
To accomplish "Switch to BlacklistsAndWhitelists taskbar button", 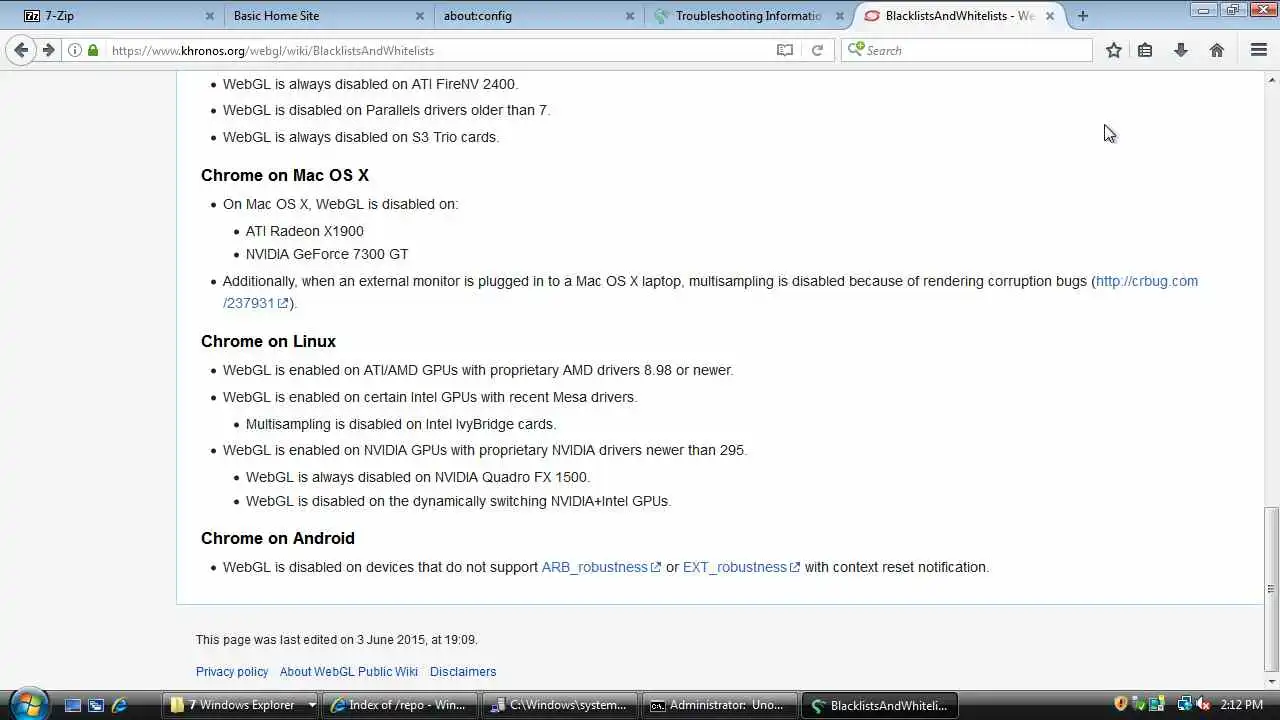I will click(x=880, y=705).
